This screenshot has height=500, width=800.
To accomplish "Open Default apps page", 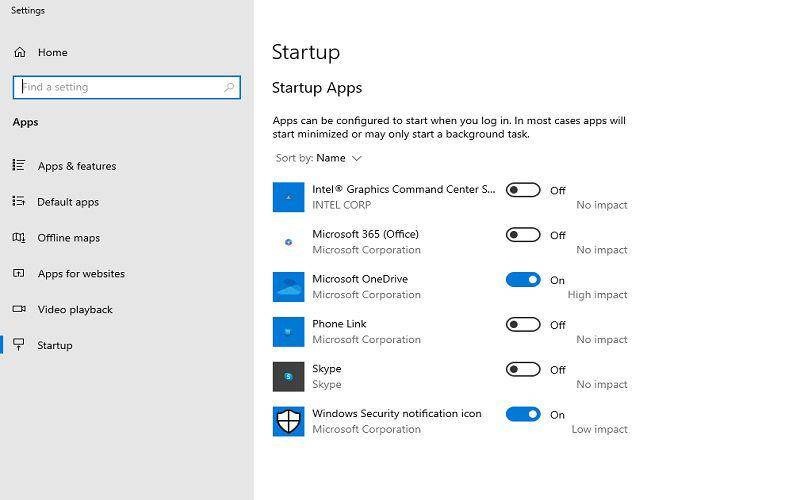I will coord(68,202).
